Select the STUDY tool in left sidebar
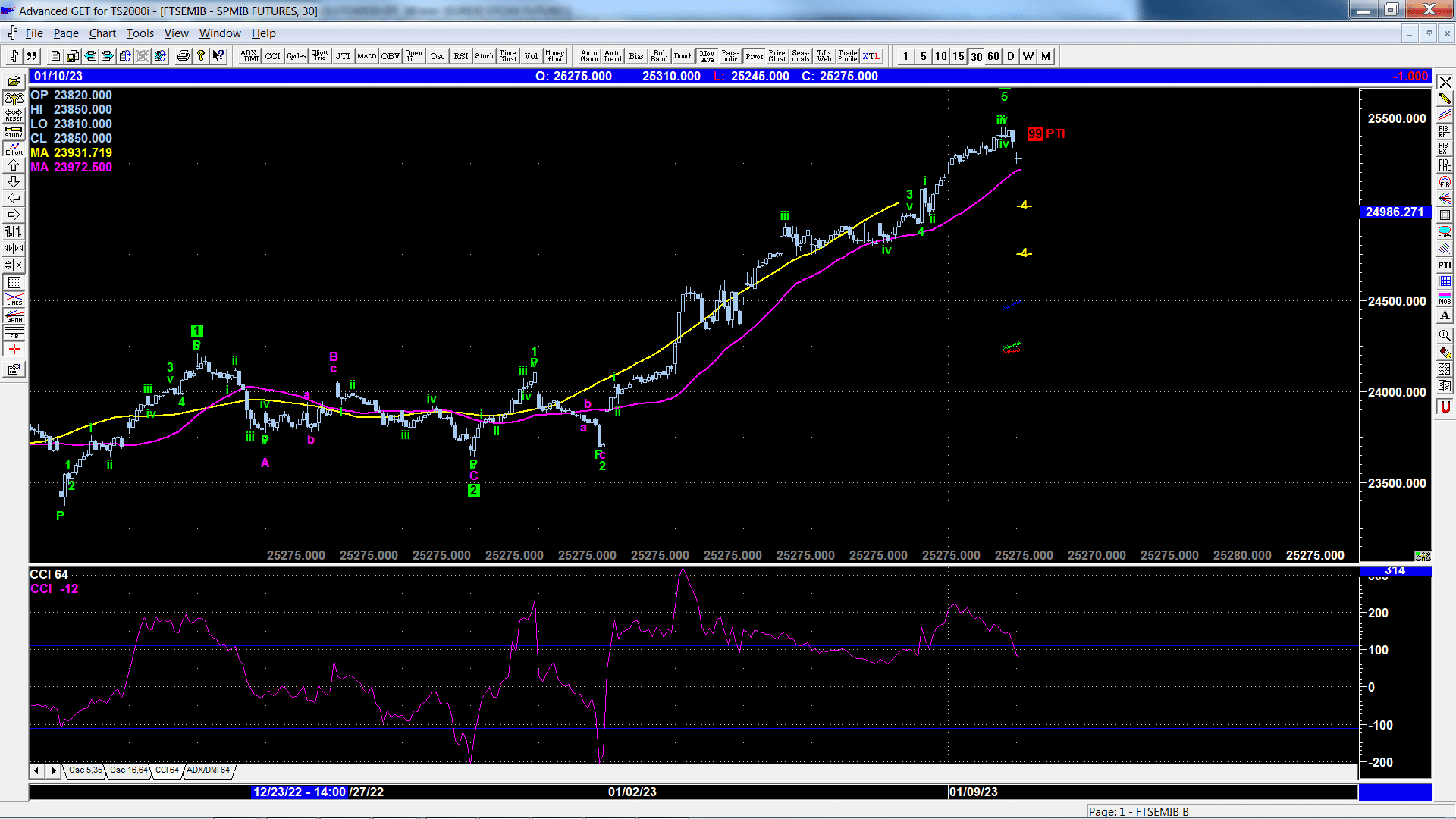The image size is (1456, 819). point(14,131)
